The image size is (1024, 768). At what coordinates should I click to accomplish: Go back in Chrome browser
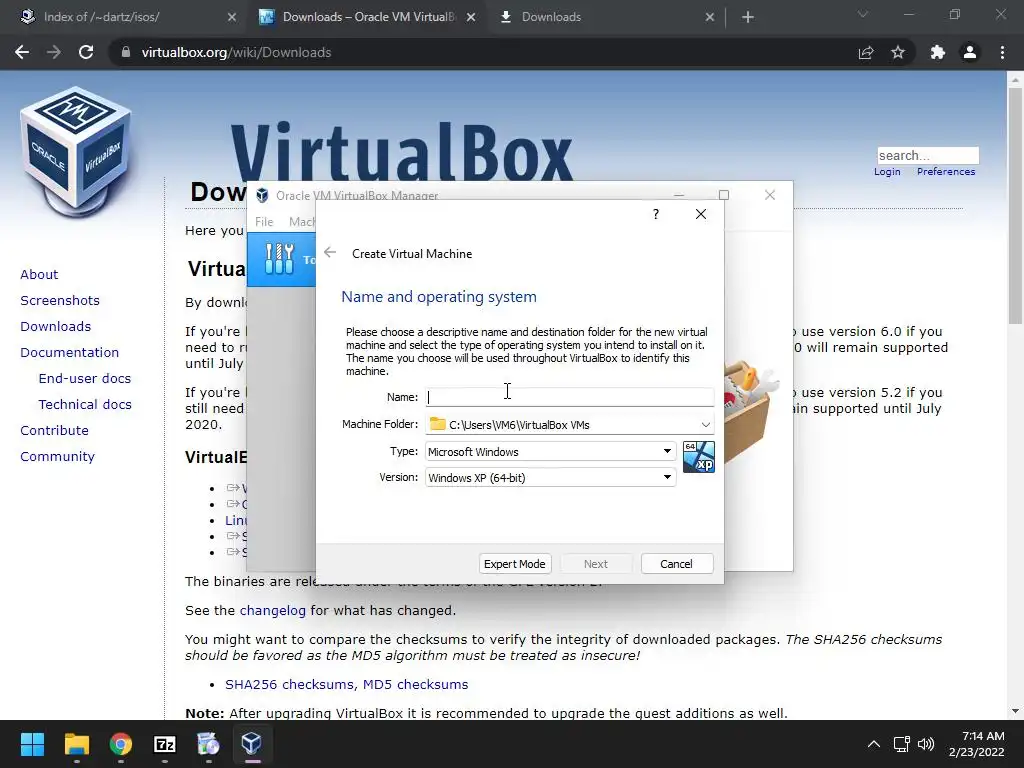(22, 52)
